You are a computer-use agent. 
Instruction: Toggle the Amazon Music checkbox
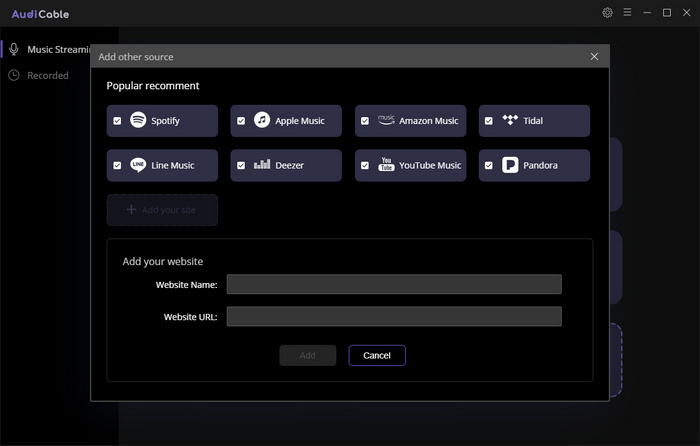365,121
